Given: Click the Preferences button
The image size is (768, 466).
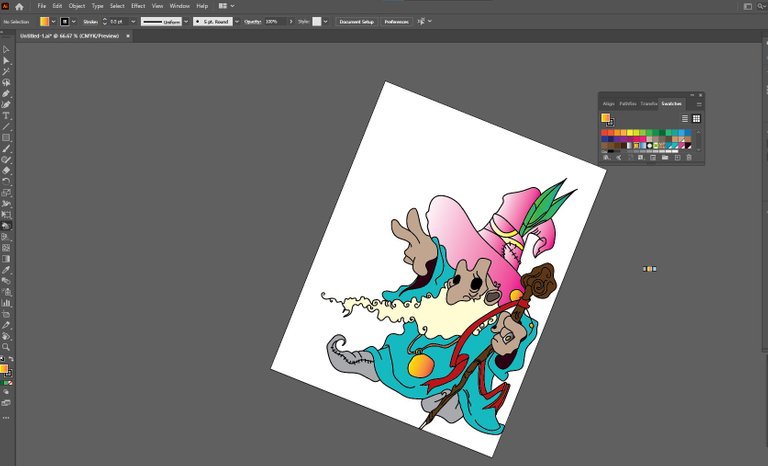Looking at the screenshot, I should (x=396, y=22).
